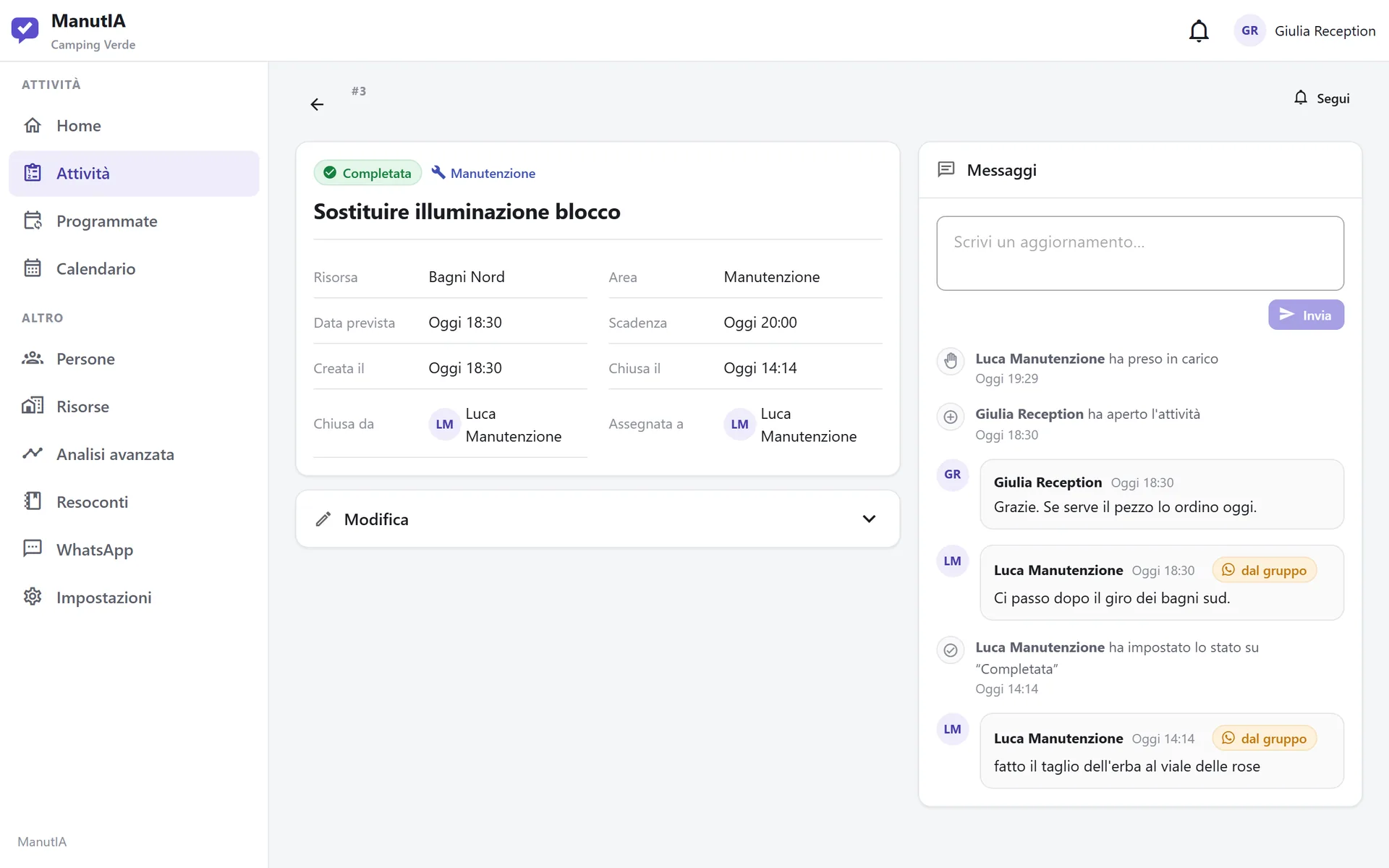Click the Manutenzione wrench icon

point(438,172)
